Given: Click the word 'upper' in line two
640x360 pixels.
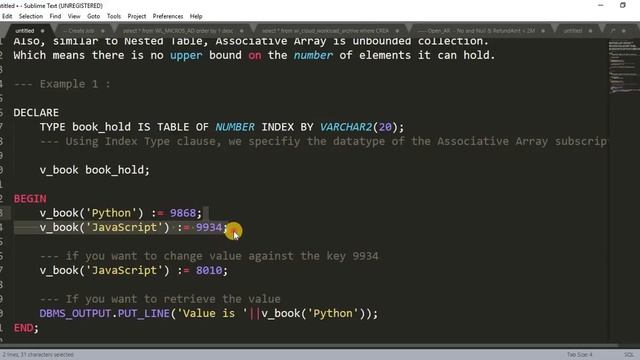Looking at the screenshot, I should tap(186, 55).
